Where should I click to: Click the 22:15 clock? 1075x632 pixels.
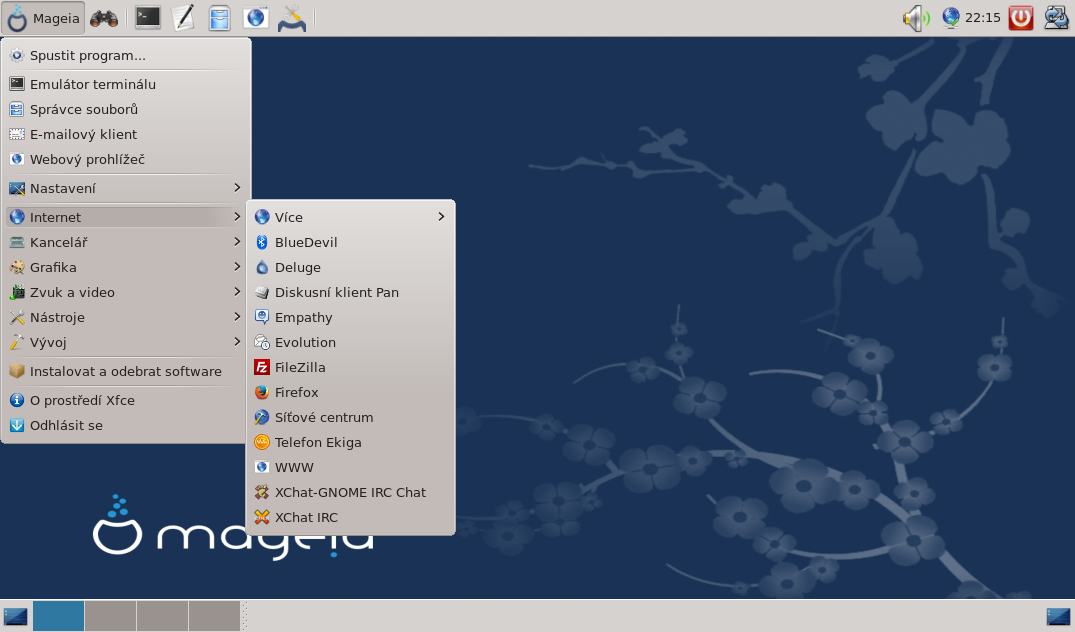[x=982, y=18]
